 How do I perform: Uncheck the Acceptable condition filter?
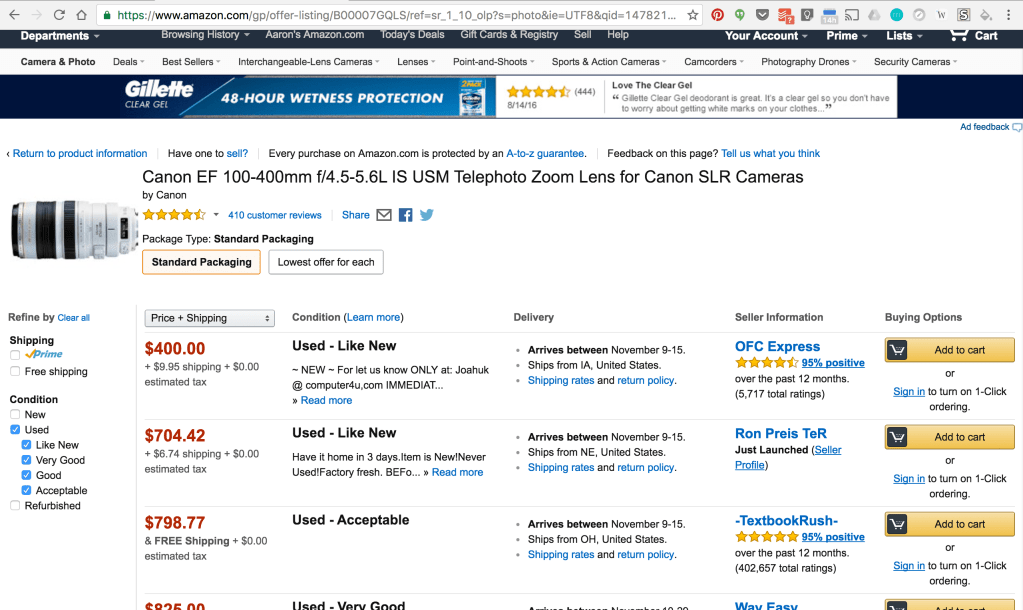[x=27, y=491]
